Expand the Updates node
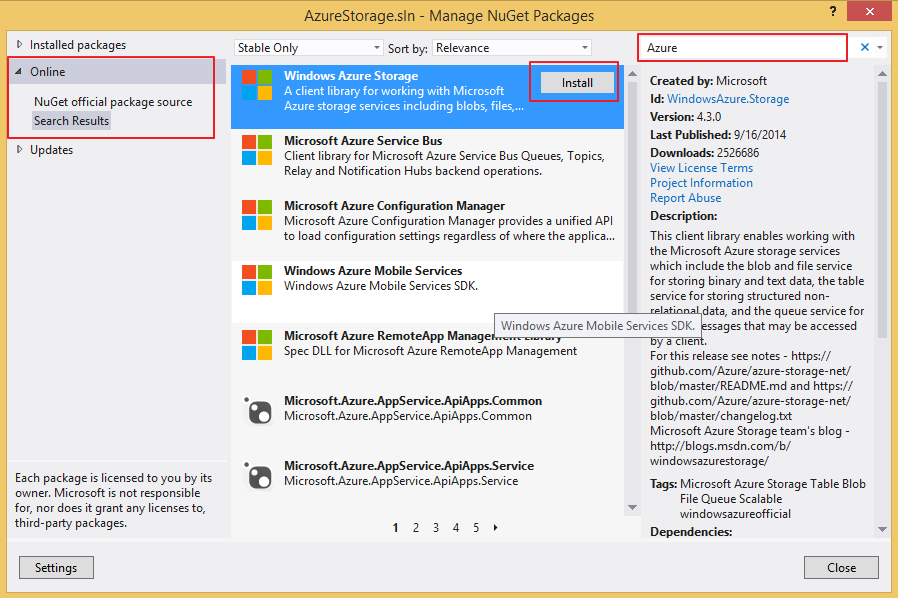This screenshot has width=898, height=598. (19, 150)
